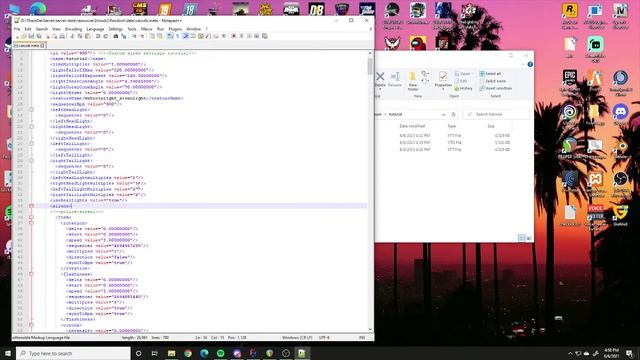Collapse the leftTailLight fold marker
This screenshot has width=640, height=360.
31,144
